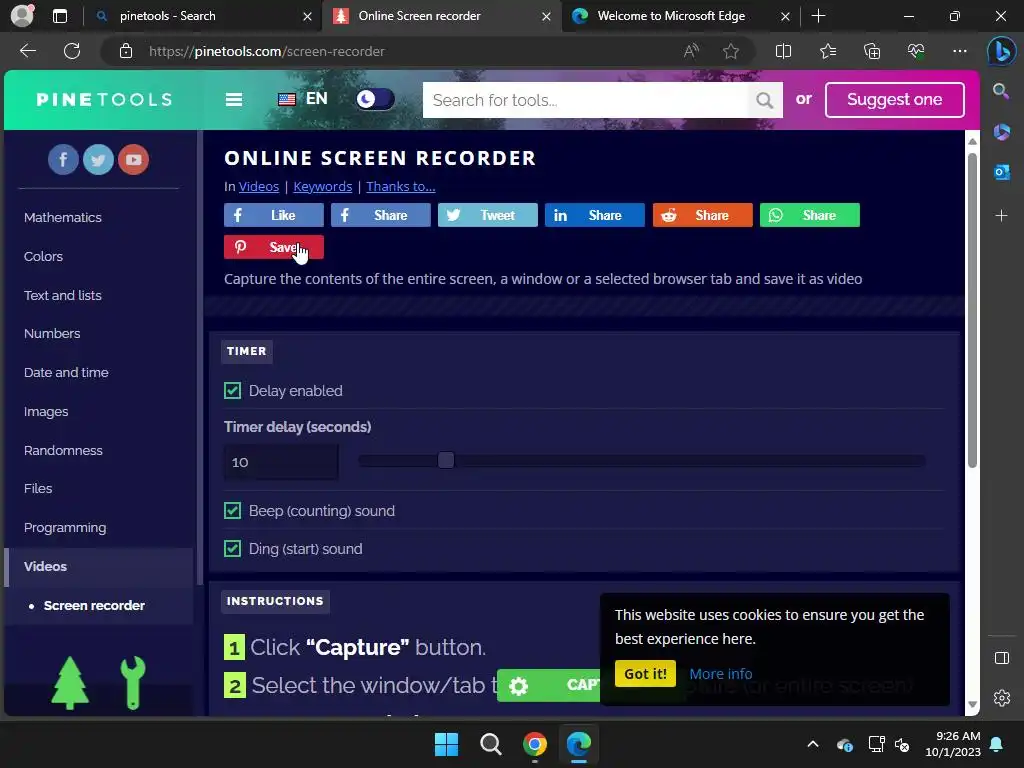Click the Pinetools Twitter round icon
The image size is (1024, 768).
click(x=99, y=159)
